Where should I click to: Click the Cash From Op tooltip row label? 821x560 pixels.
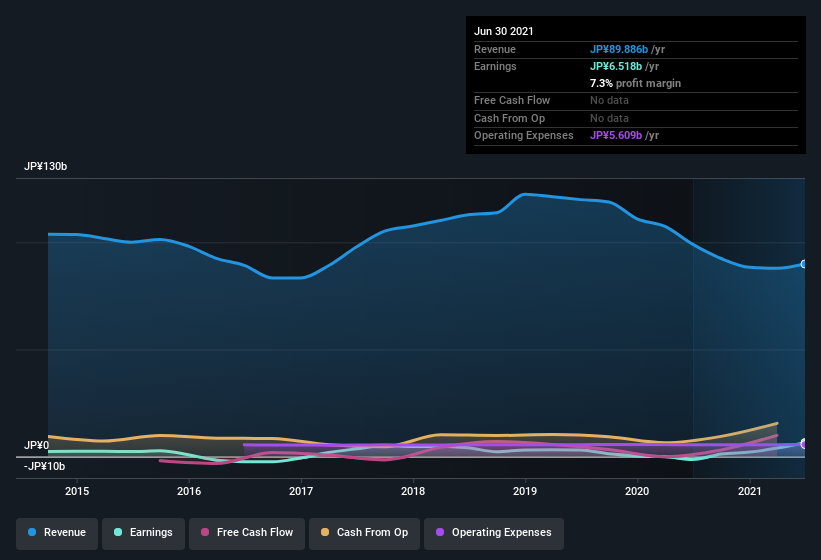coord(509,118)
